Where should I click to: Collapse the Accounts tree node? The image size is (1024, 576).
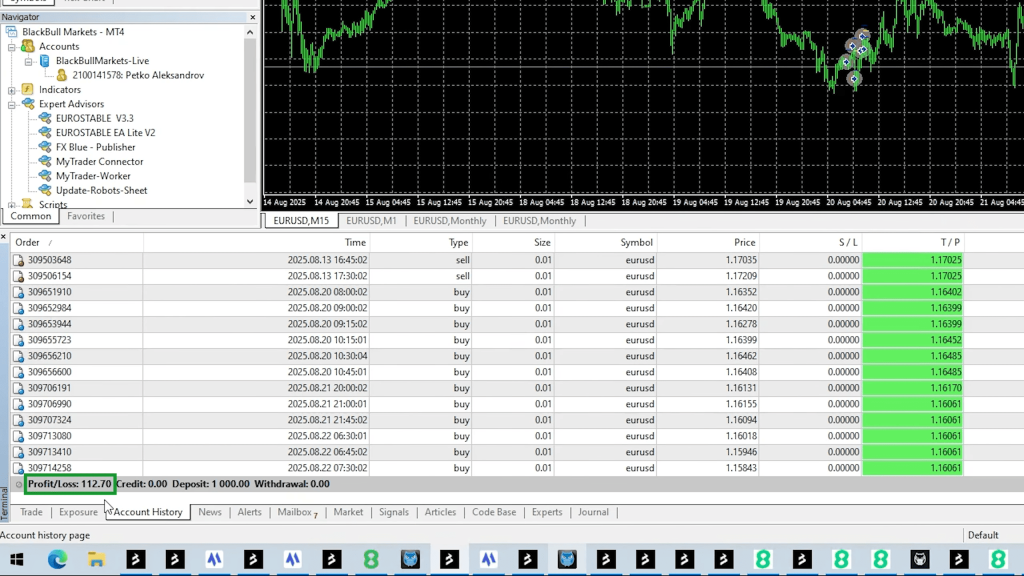pos(13,46)
